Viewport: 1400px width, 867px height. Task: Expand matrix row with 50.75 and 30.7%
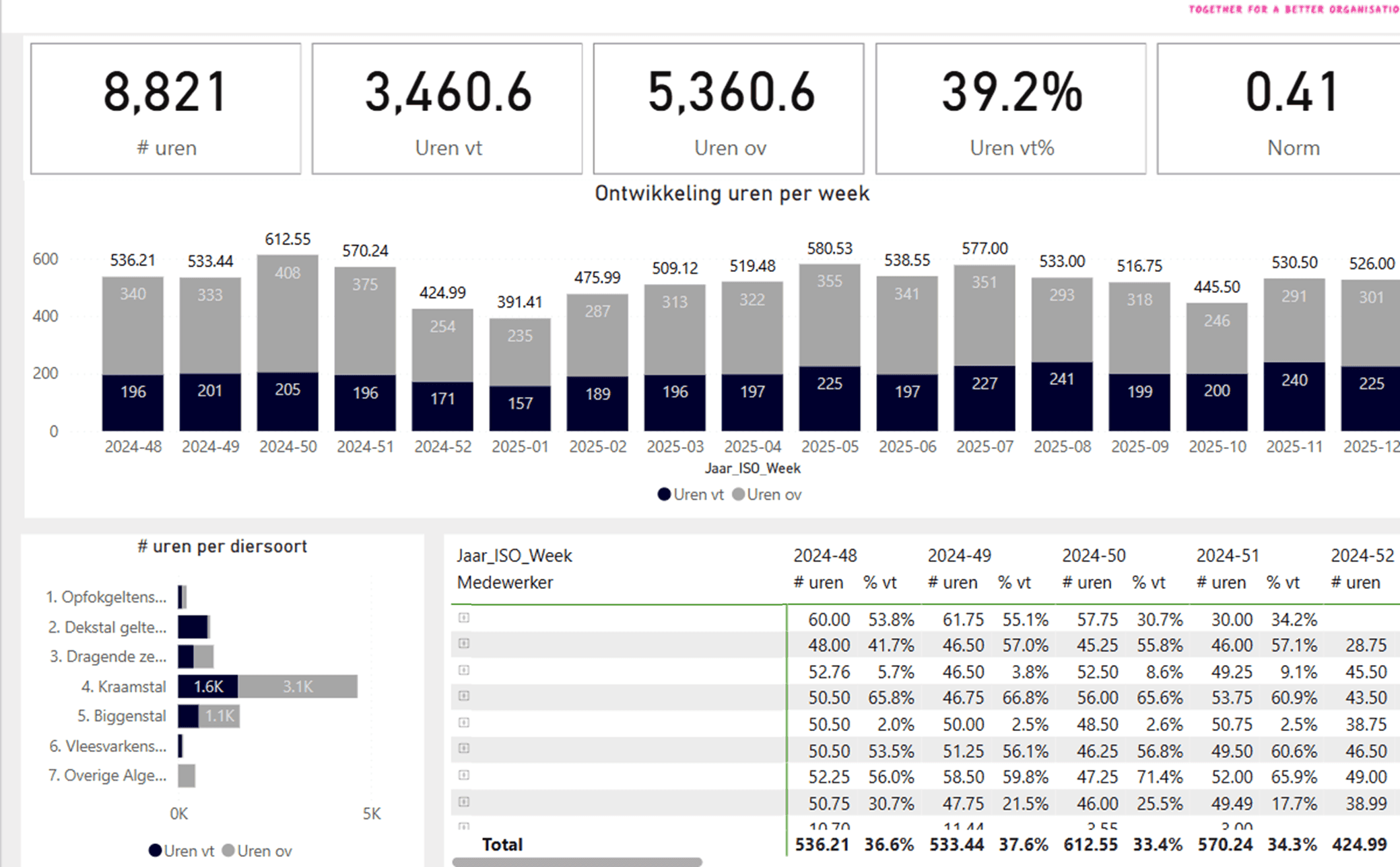464,802
